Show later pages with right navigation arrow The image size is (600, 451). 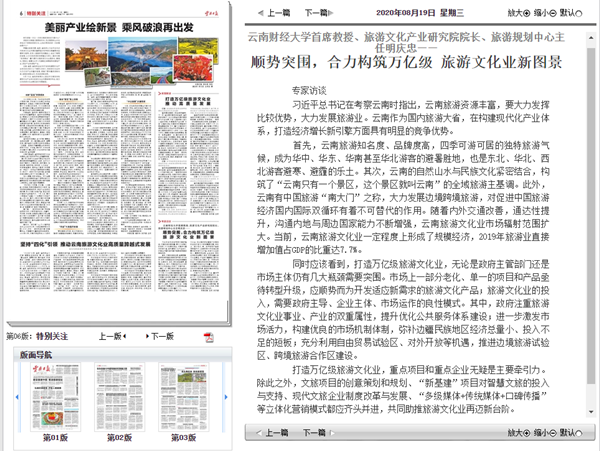pyautogui.click(x=226, y=397)
